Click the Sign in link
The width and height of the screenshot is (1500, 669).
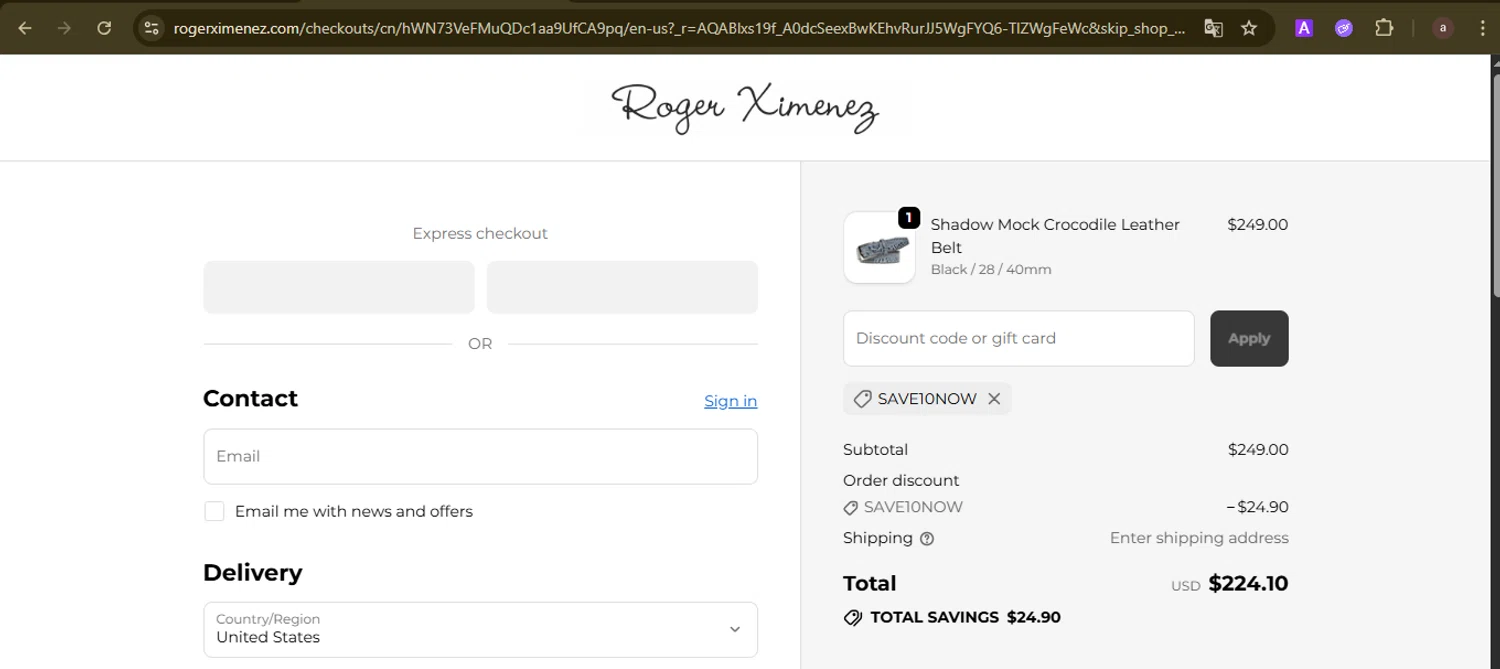(730, 401)
